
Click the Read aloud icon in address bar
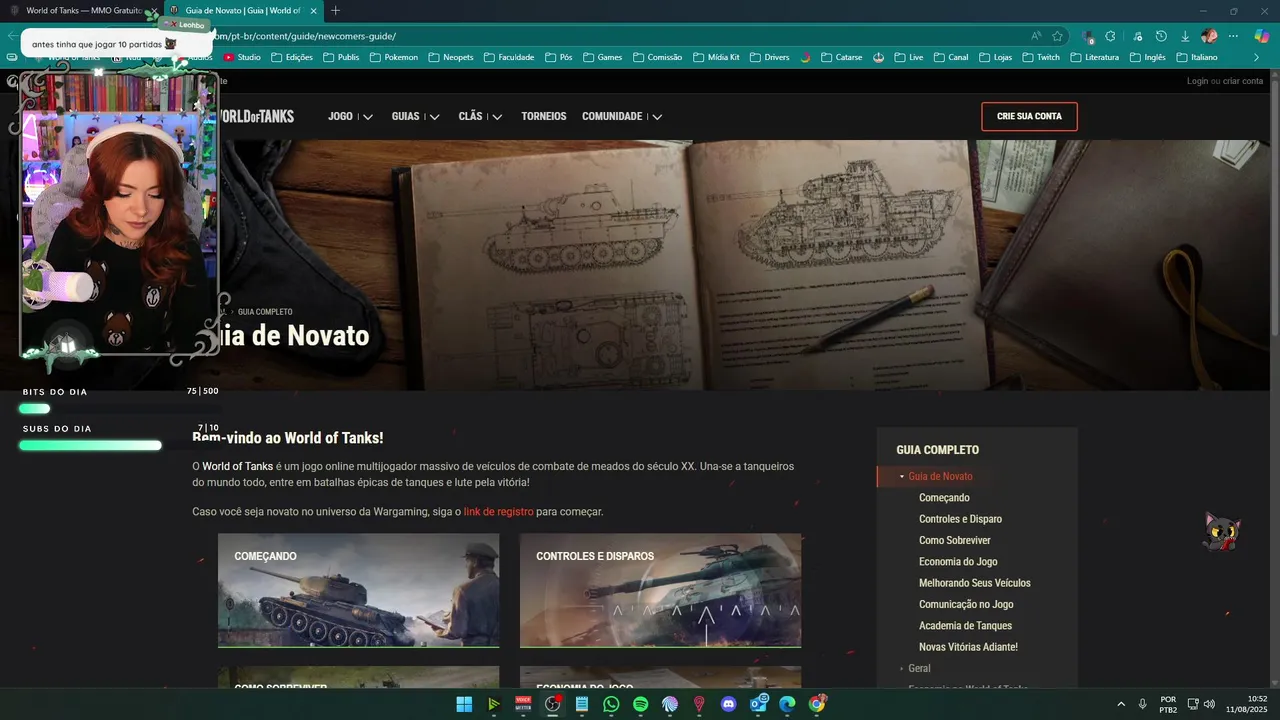(1036, 36)
